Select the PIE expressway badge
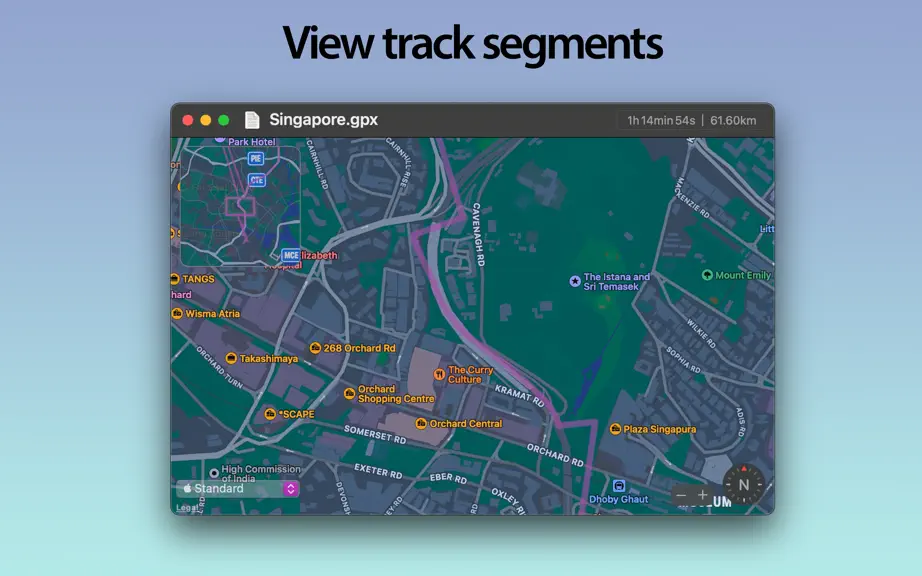The width and height of the screenshot is (922, 576). click(x=256, y=158)
